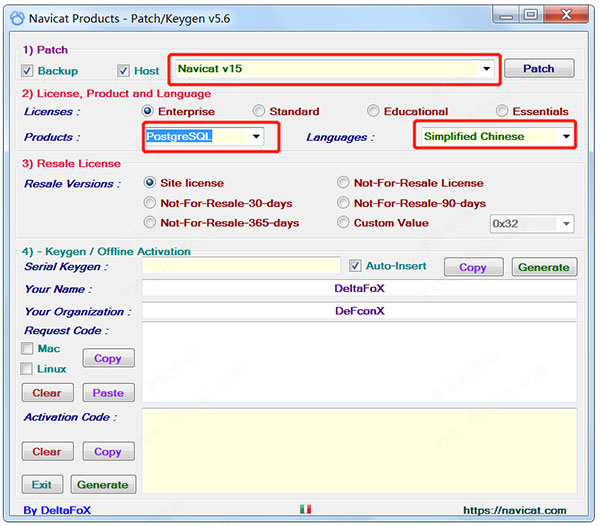Click Copy button beside Request Code
The image size is (600, 526).
(x=109, y=358)
